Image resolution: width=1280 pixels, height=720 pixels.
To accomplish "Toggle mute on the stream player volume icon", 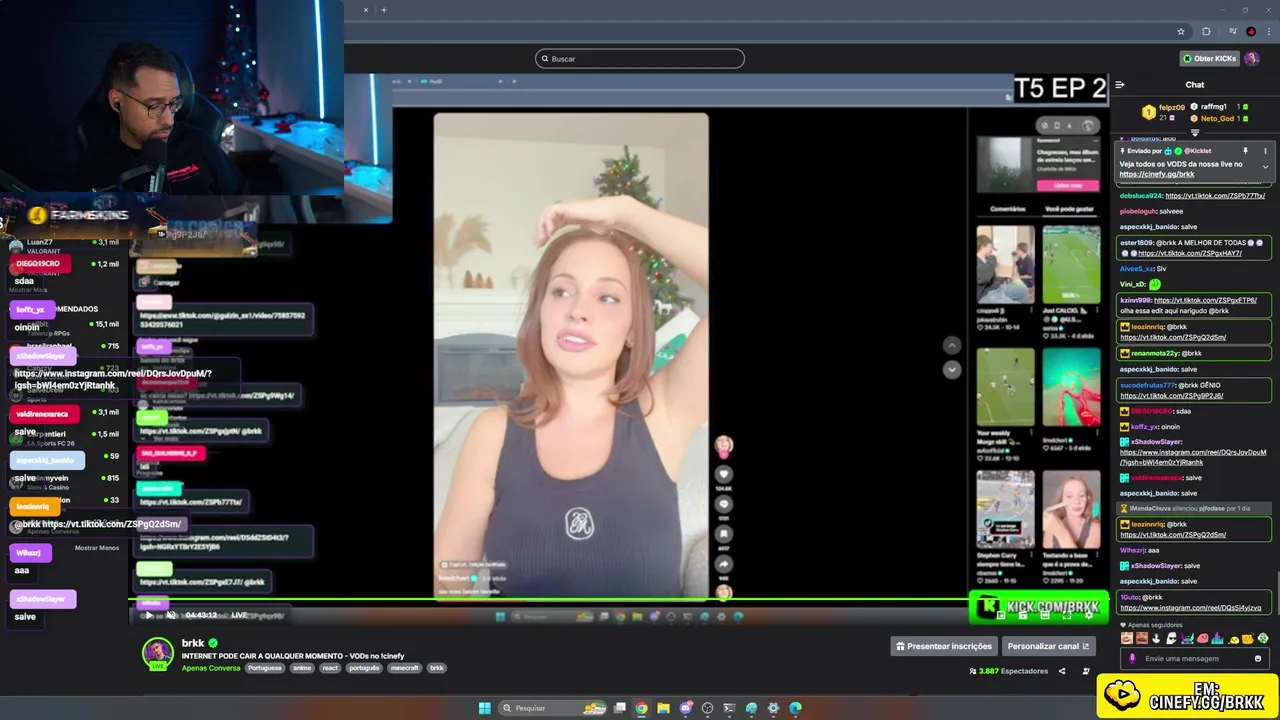I will coord(171,615).
